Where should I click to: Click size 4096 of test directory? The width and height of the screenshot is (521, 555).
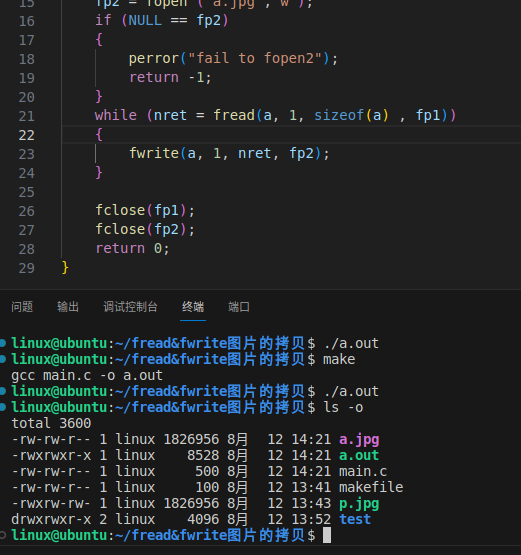pyautogui.click(x=203, y=520)
